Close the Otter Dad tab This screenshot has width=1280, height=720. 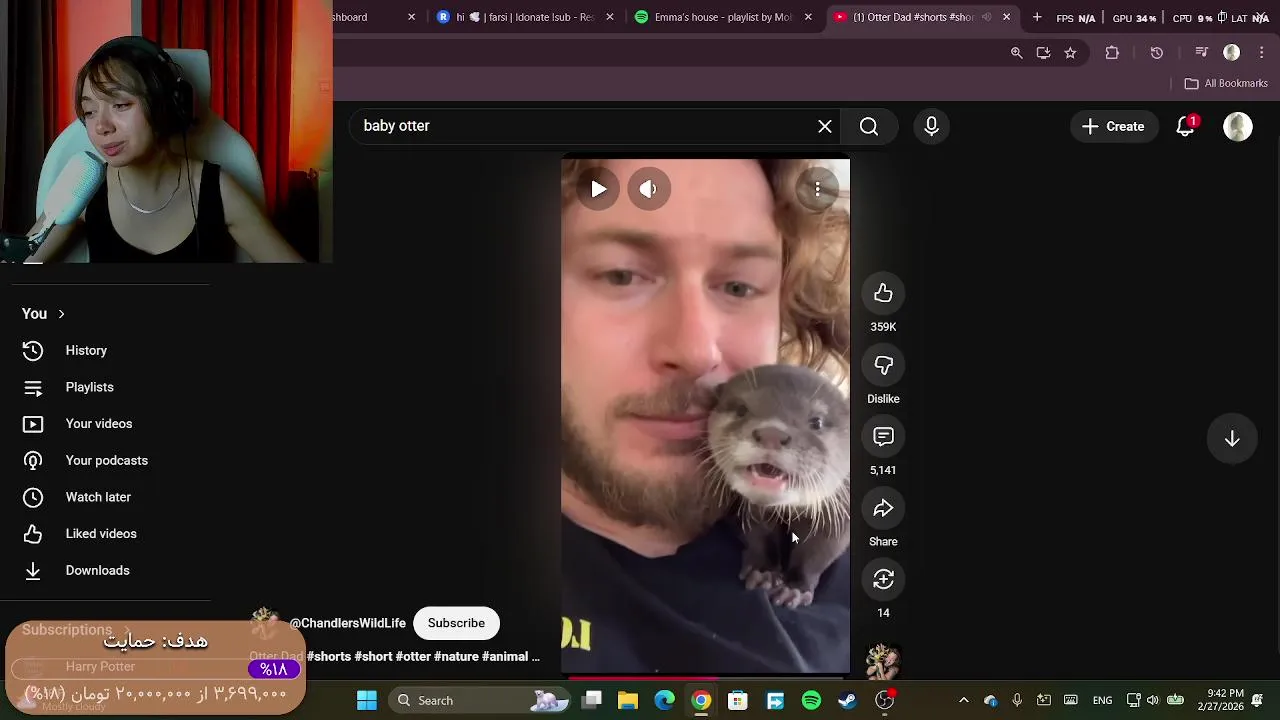[x=1006, y=17]
